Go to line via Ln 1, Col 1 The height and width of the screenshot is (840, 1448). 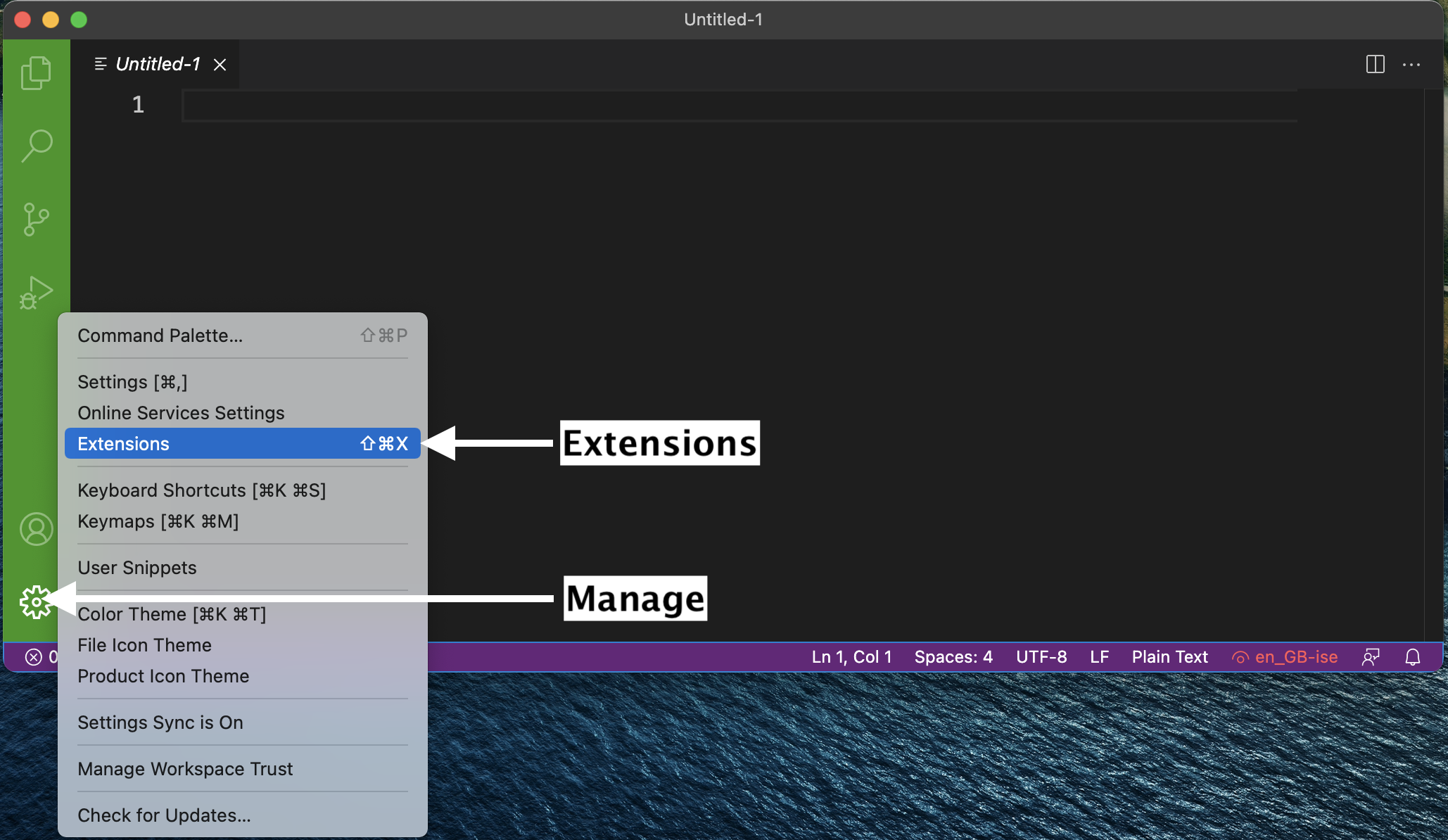[851, 657]
